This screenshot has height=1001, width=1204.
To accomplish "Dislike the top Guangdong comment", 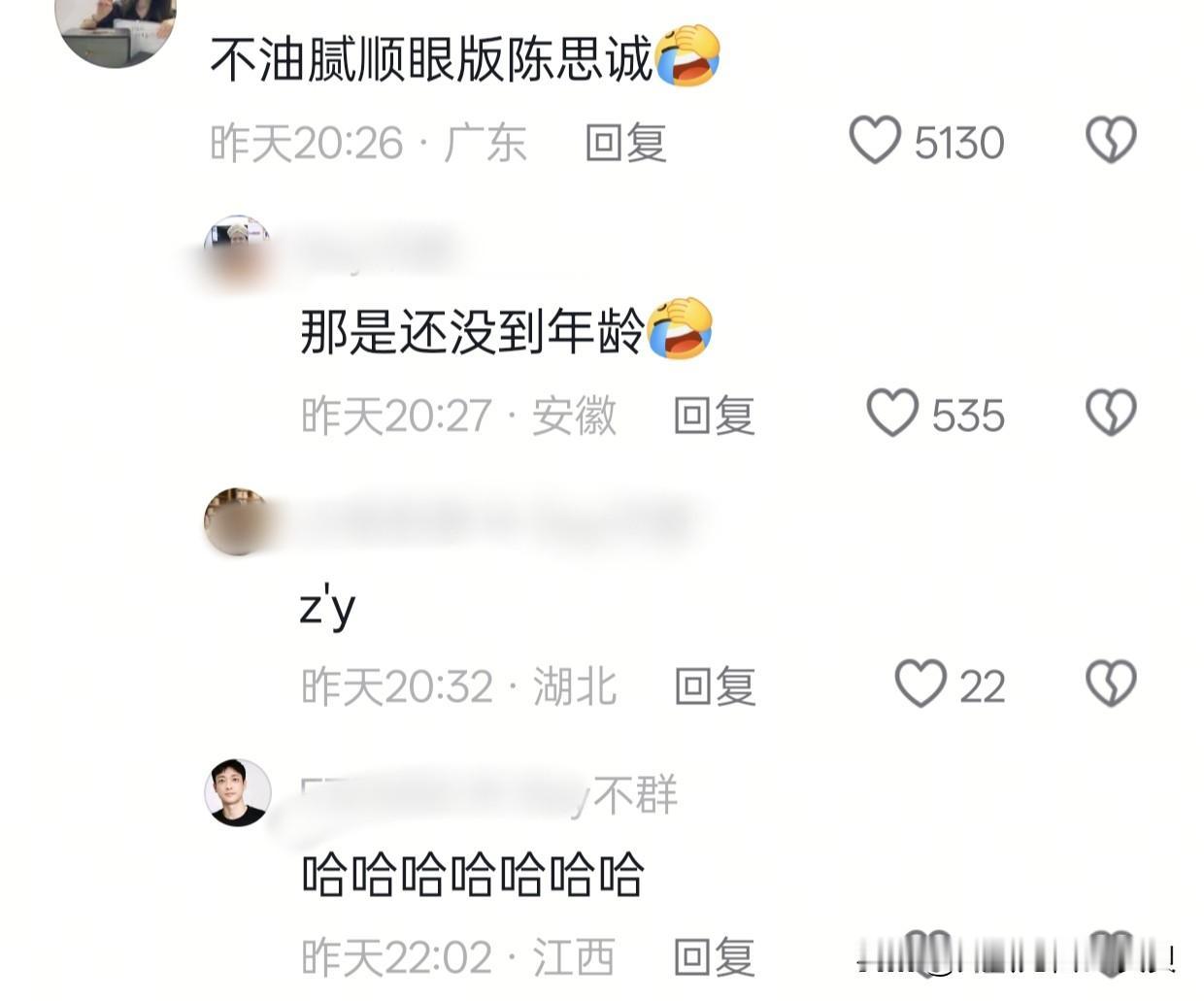I will click(x=1111, y=141).
